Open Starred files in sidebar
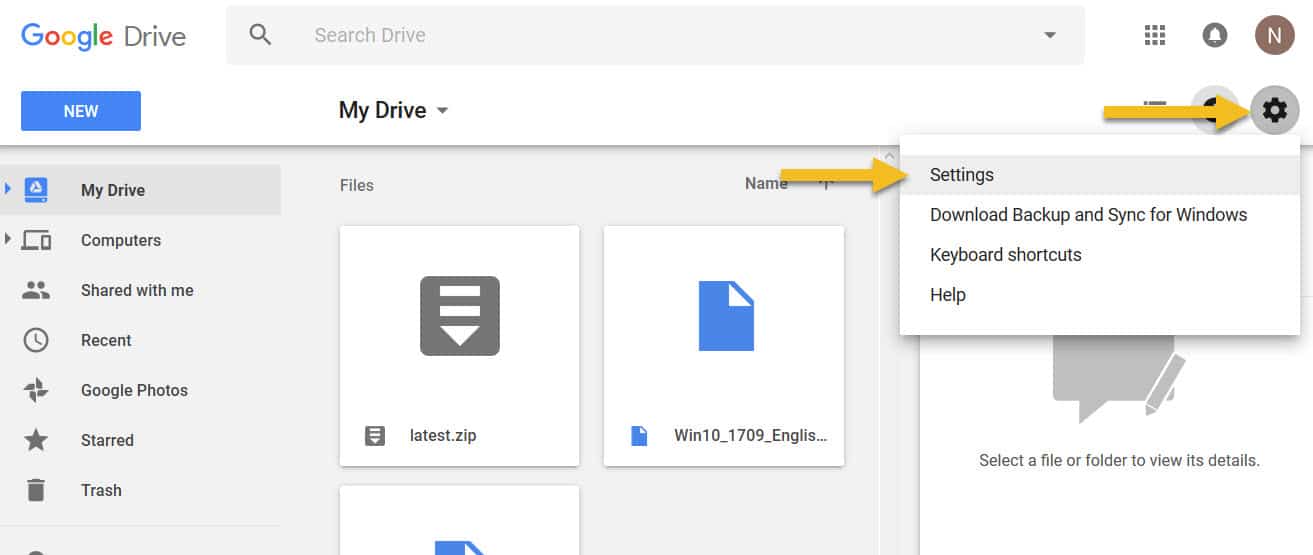Image resolution: width=1313 pixels, height=555 pixels. (x=107, y=440)
